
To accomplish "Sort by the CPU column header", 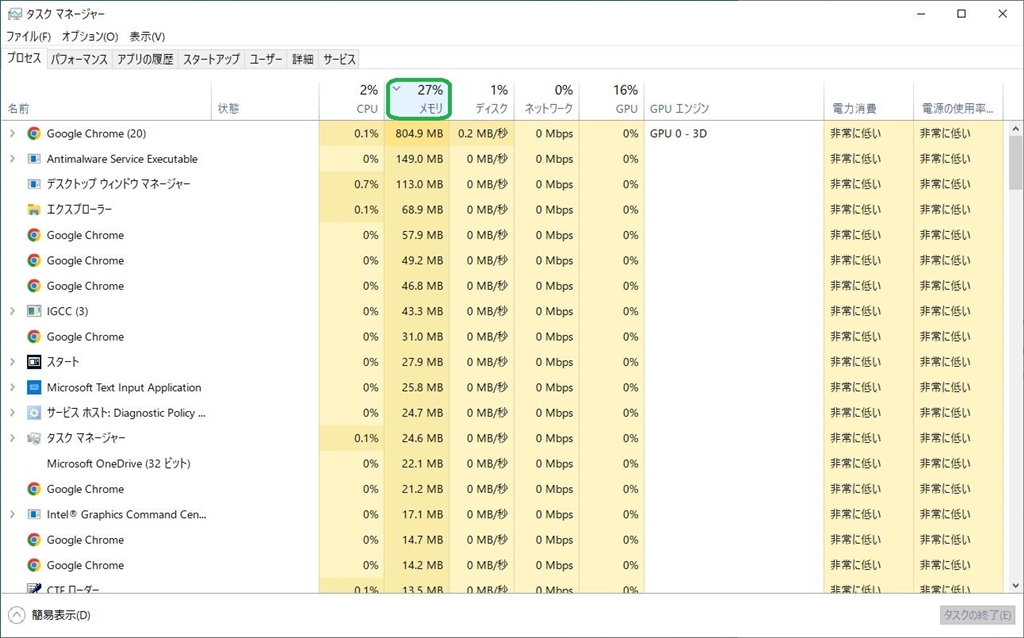I will point(351,99).
